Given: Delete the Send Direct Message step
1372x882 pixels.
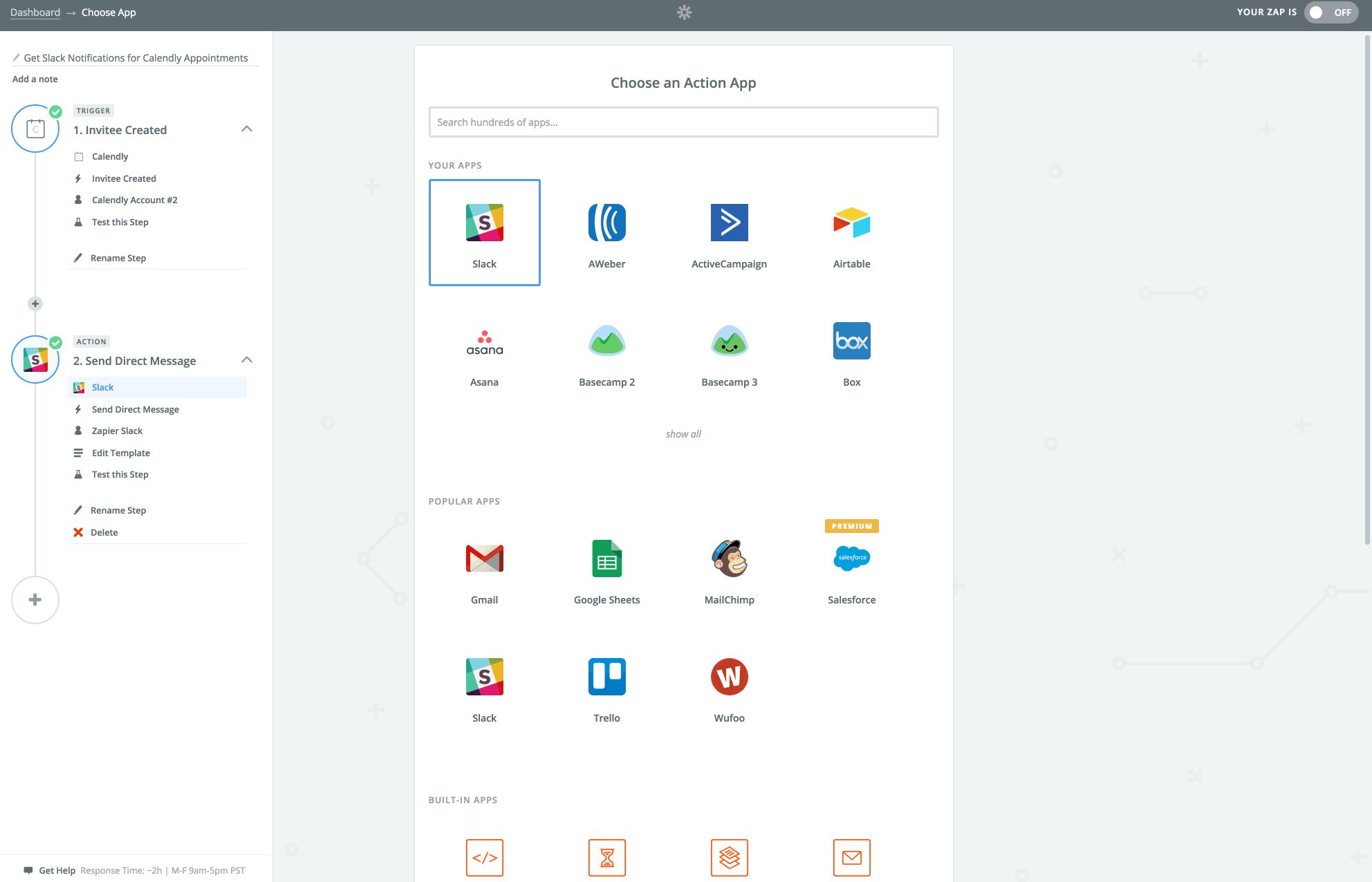Looking at the screenshot, I should tap(104, 532).
